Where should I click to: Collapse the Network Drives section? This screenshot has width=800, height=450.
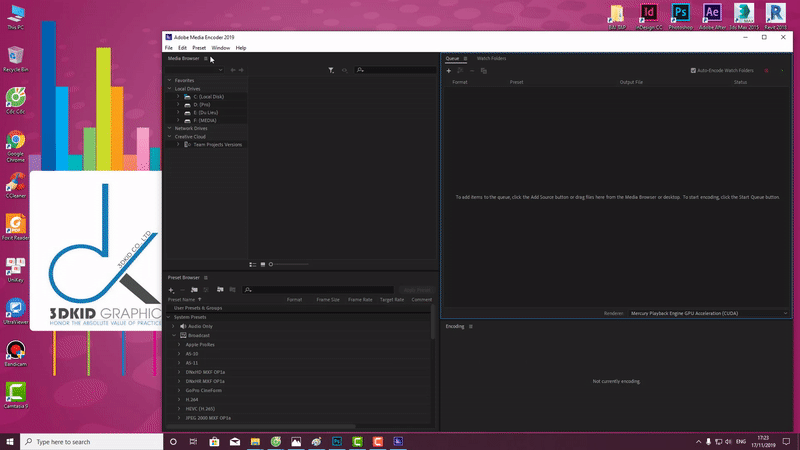[169, 129]
